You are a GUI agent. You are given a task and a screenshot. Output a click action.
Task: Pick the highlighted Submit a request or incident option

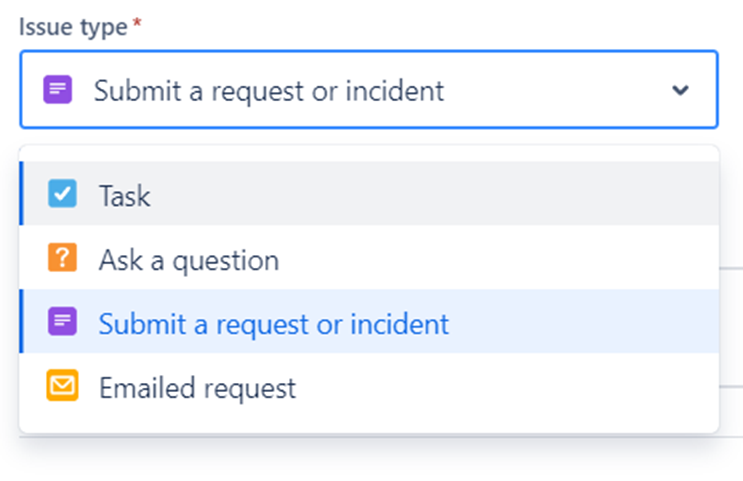[369, 321]
